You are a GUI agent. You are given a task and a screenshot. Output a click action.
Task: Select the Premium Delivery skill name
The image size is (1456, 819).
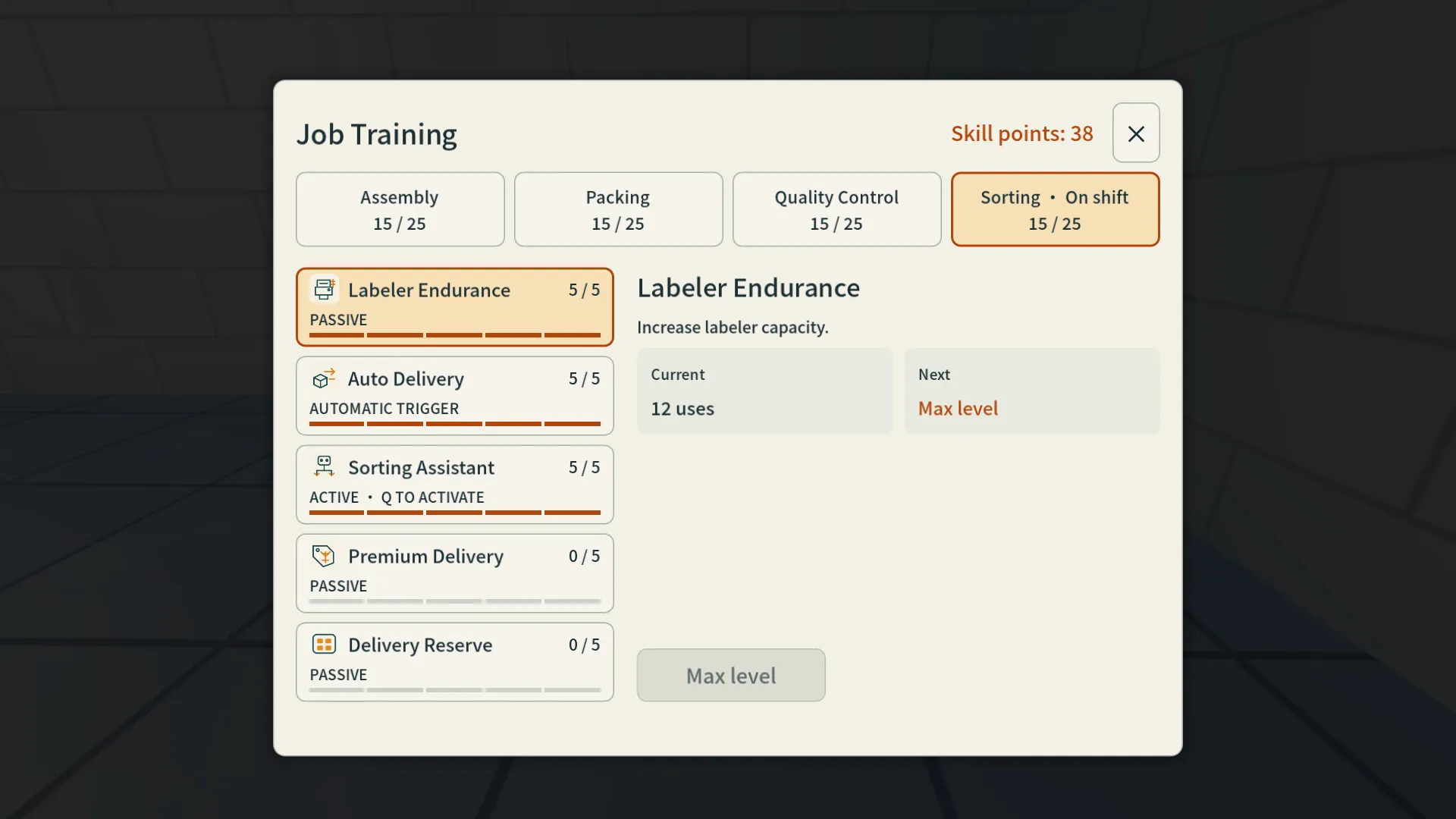(x=425, y=556)
